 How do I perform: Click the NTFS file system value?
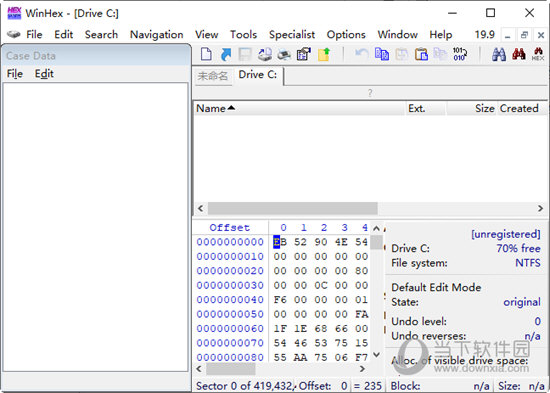point(528,263)
